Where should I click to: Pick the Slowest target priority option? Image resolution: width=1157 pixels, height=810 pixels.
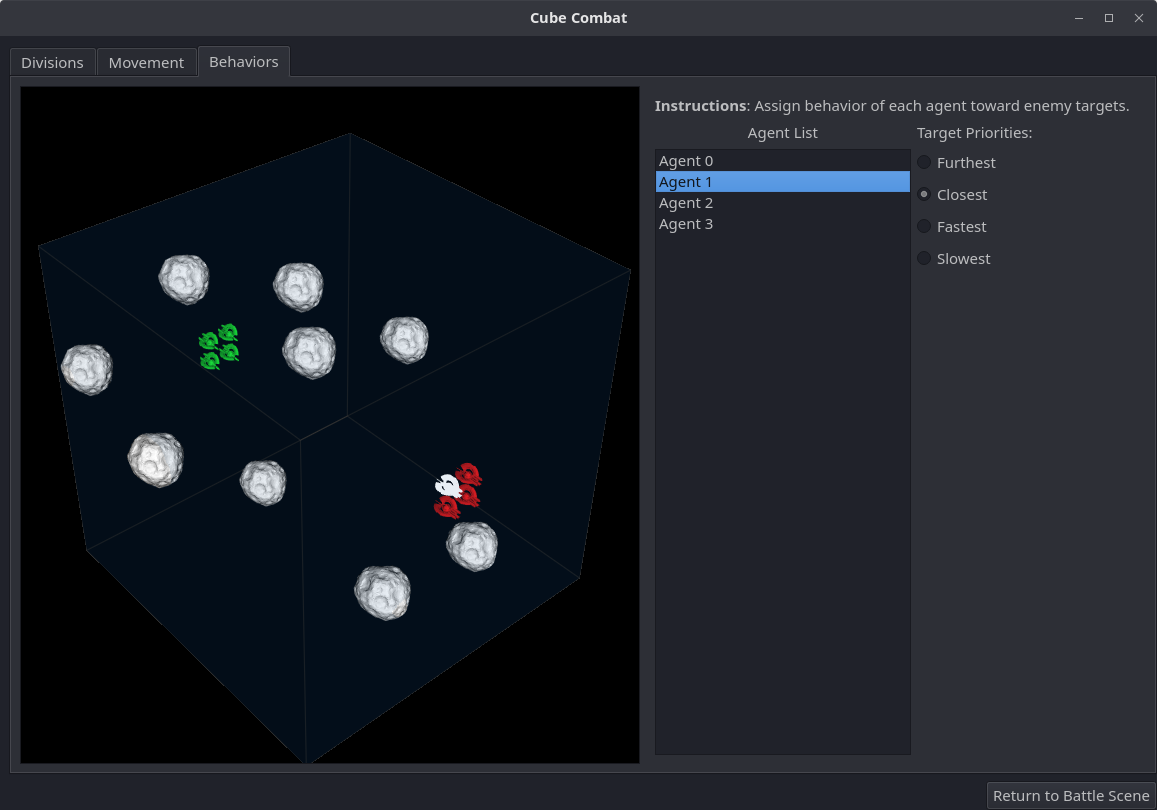(x=924, y=258)
